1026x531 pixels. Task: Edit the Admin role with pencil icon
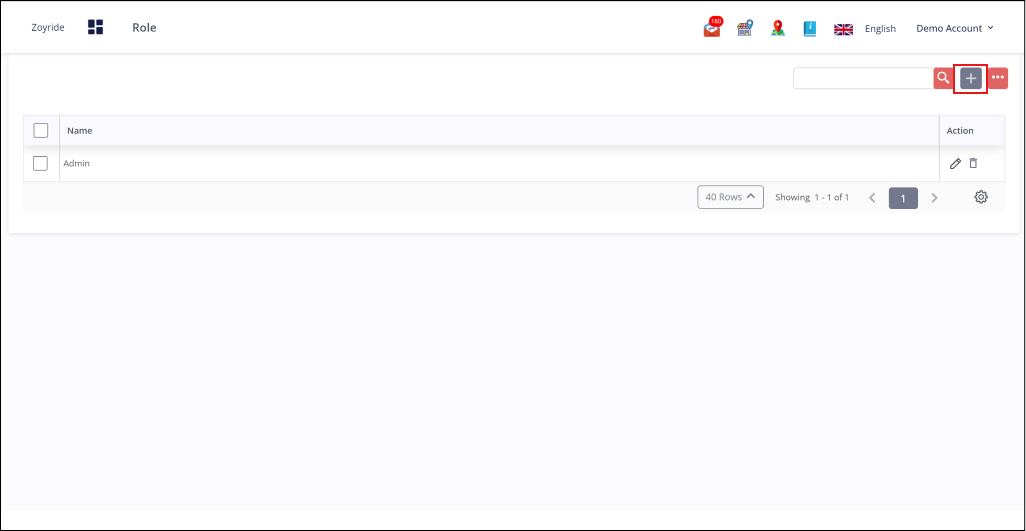click(x=955, y=163)
